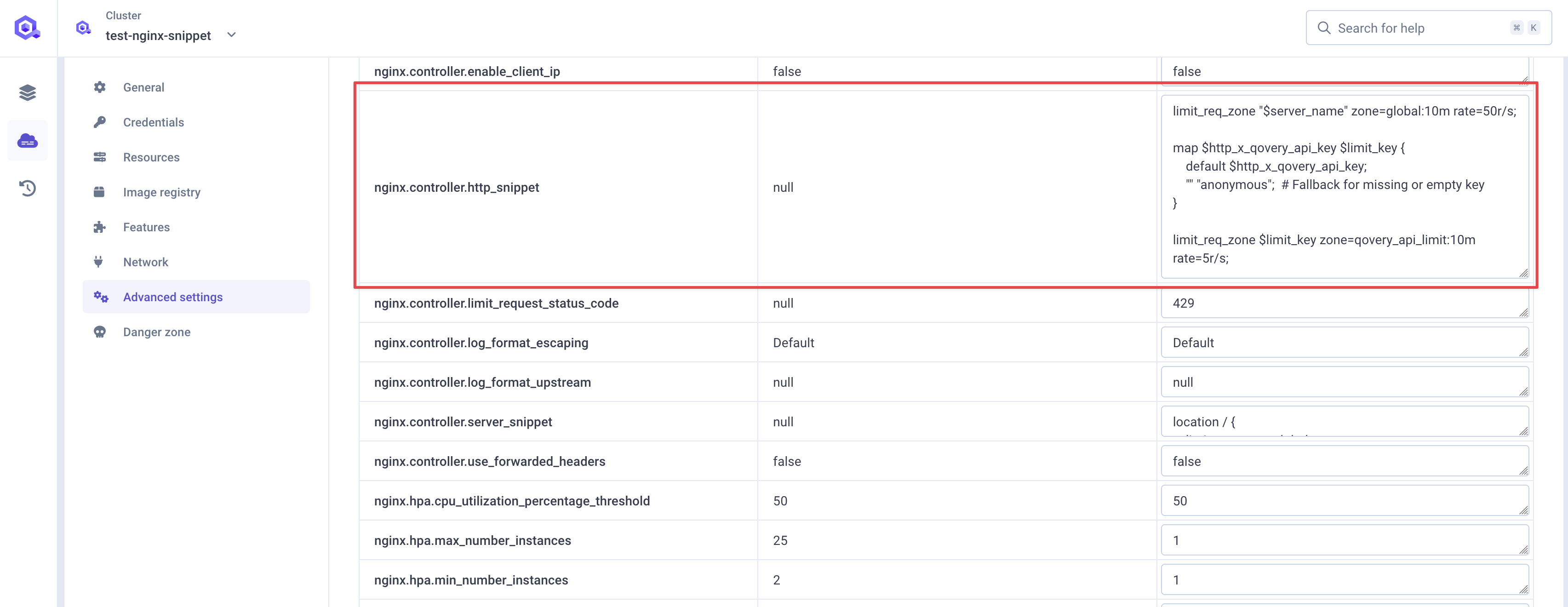
Task: Click the nginx.controller.http_snippet input field
Action: coord(1345,187)
